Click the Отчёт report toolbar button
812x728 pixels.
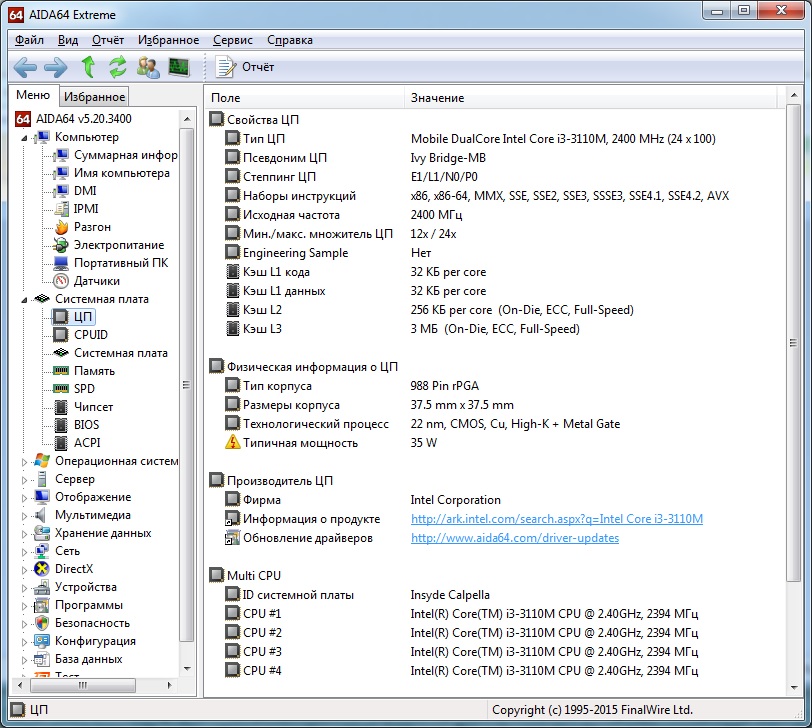click(x=245, y=67)
